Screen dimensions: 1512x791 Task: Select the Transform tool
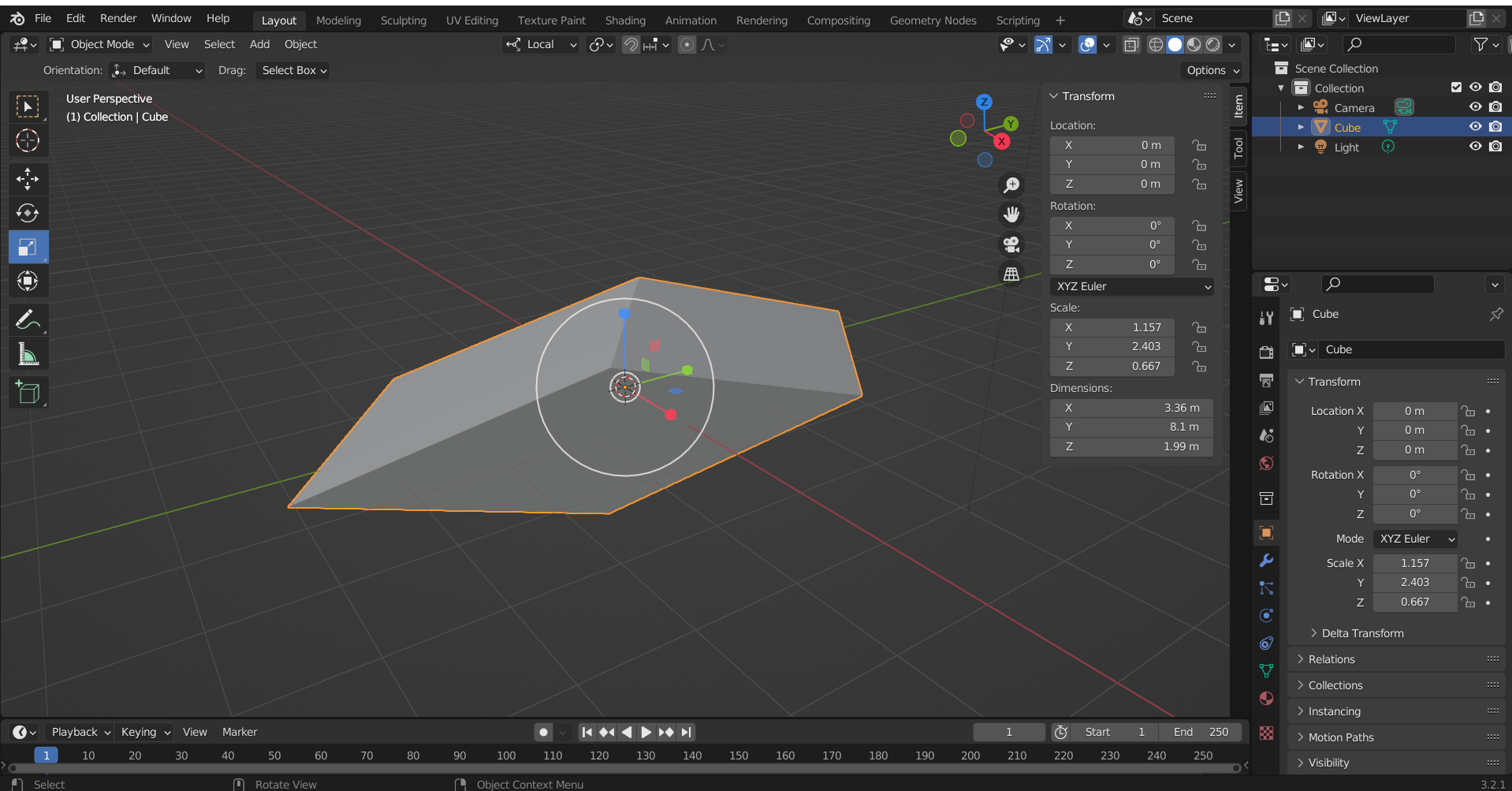point(28,281)
